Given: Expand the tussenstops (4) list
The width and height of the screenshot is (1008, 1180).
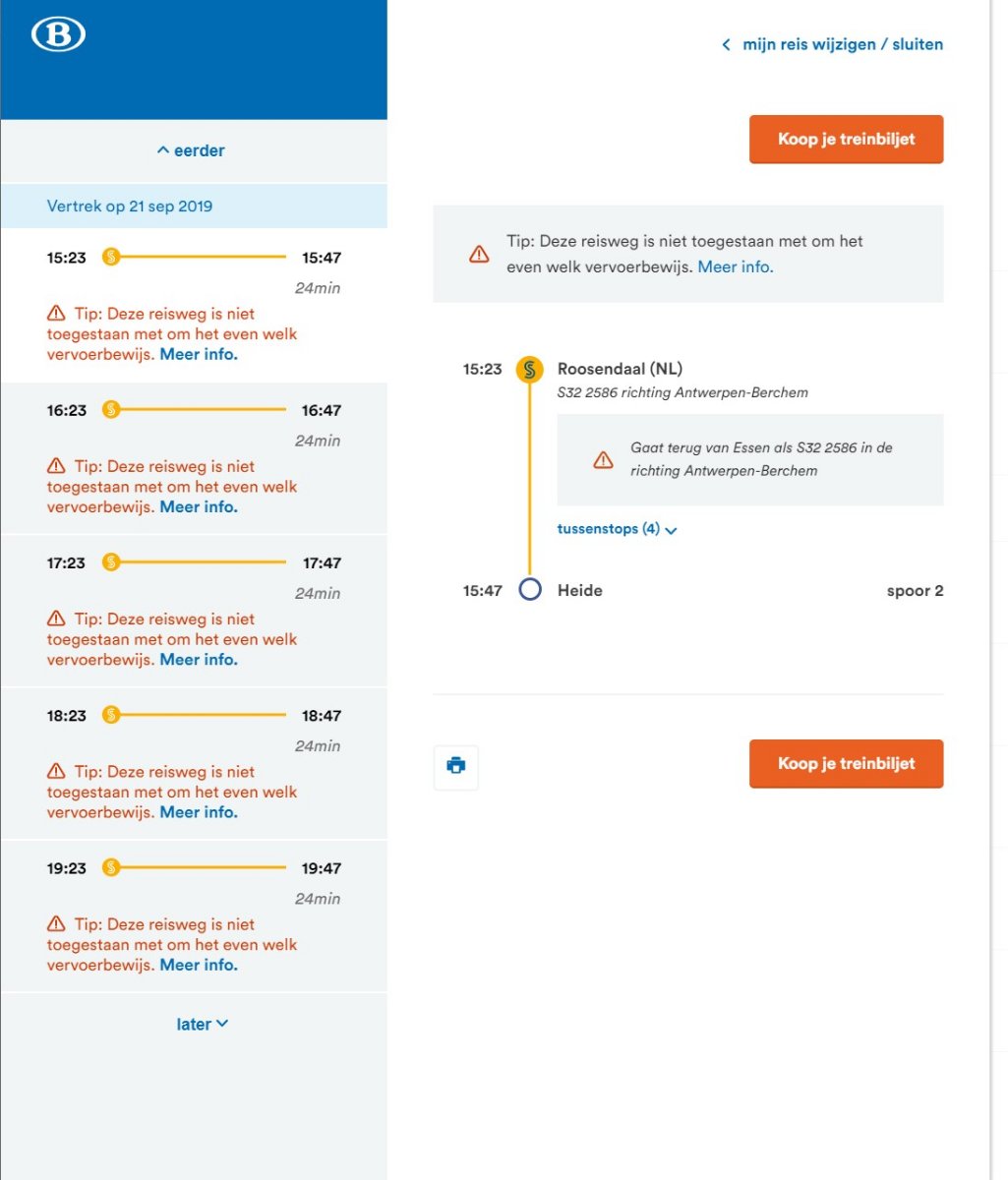Looking at the screenshot, I should click(617, 529).
